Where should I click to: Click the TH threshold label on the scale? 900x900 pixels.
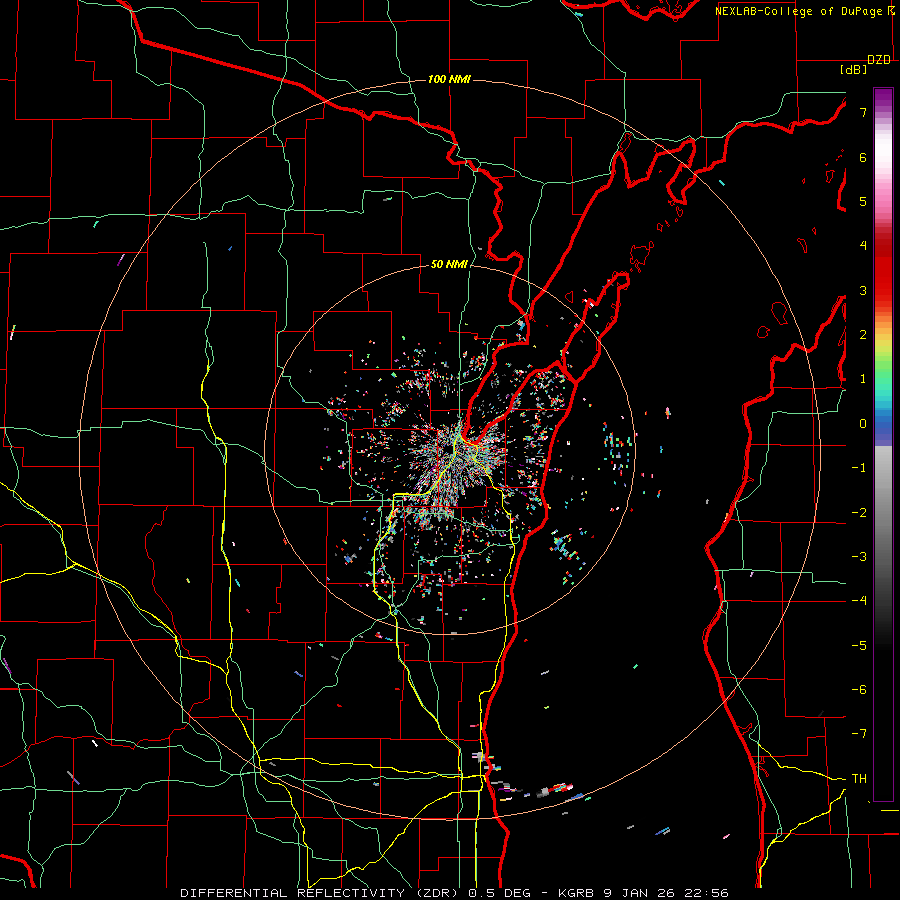click(859, 779)
